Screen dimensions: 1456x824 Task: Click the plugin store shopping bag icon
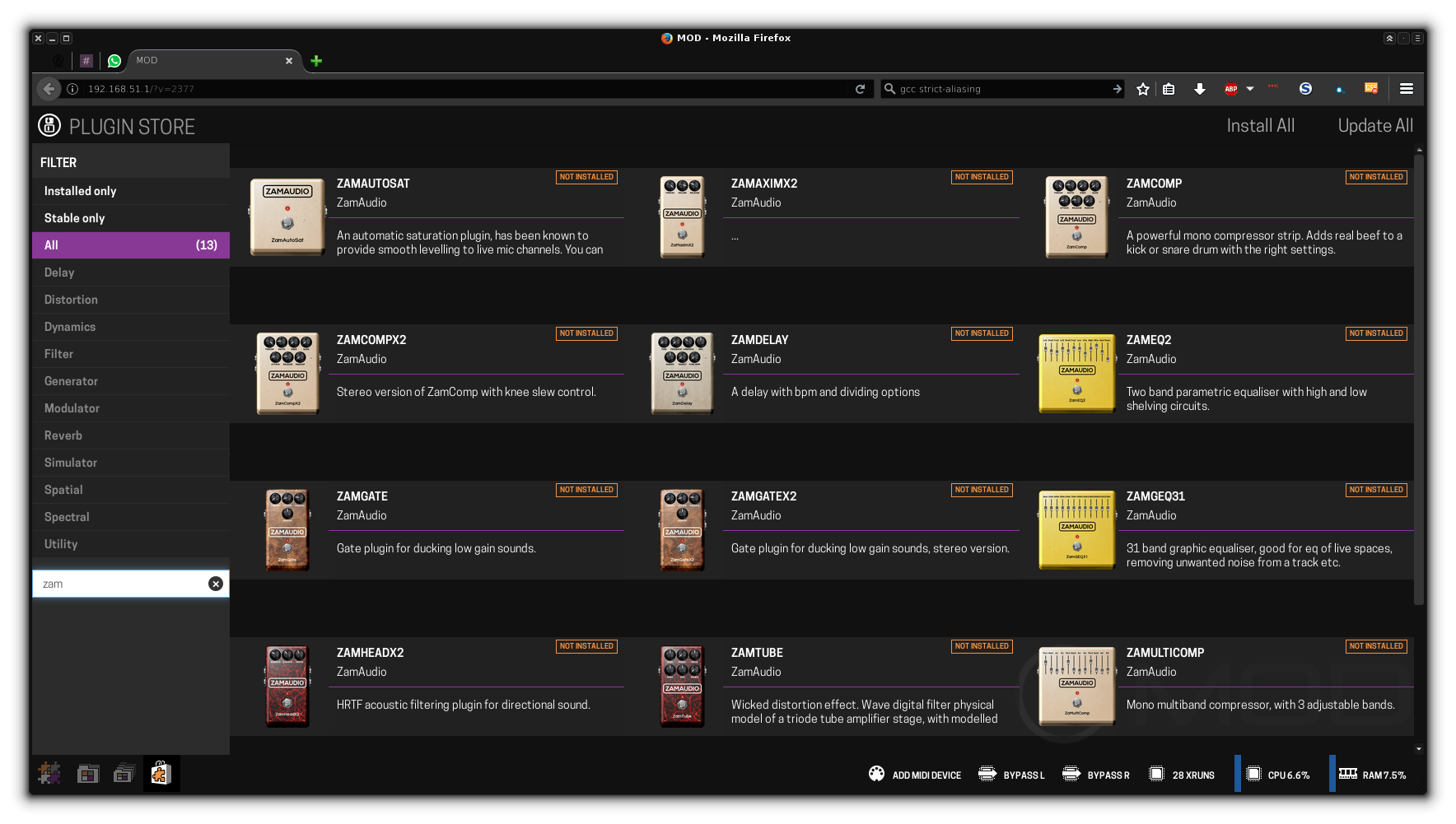coord(161,774)
